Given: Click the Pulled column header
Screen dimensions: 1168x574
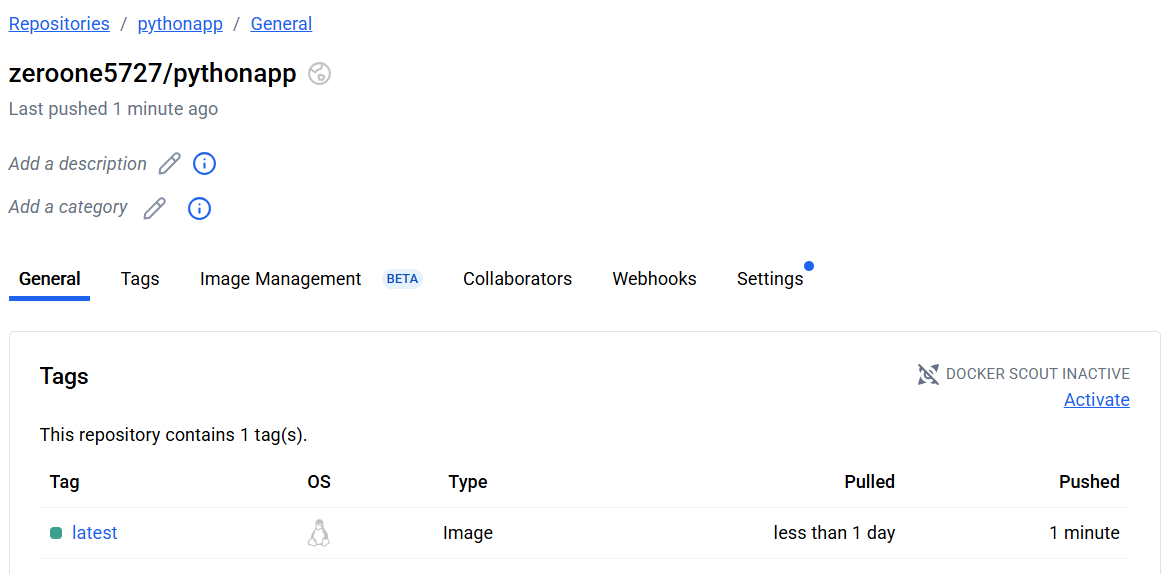Looking at the screenshot, I should click(x=869, y=482).
